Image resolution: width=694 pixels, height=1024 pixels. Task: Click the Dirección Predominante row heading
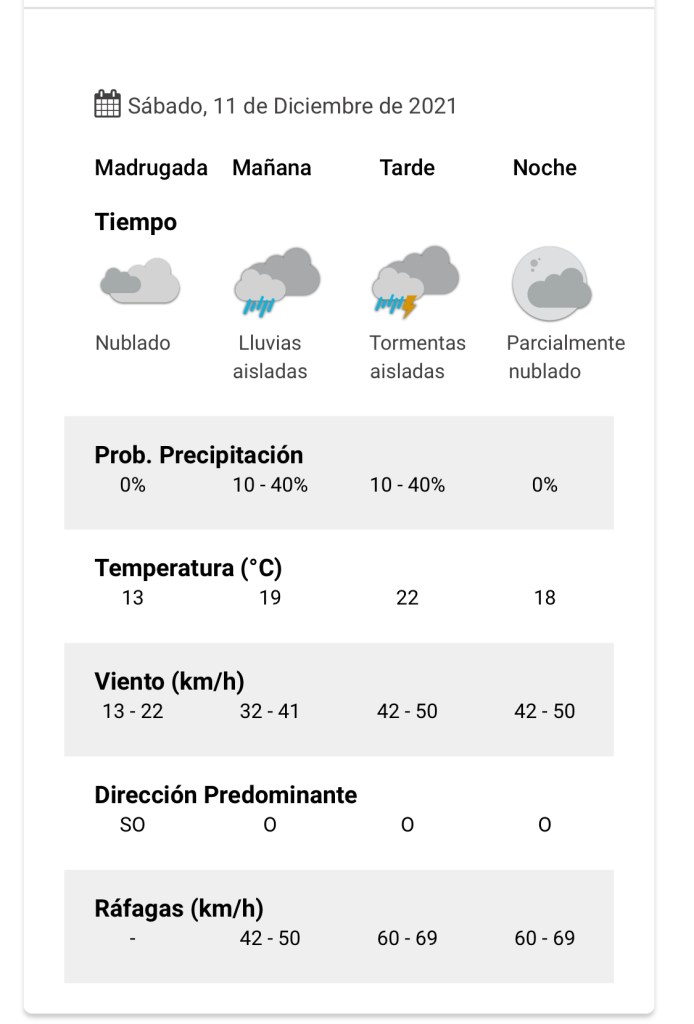coord(226,795)
